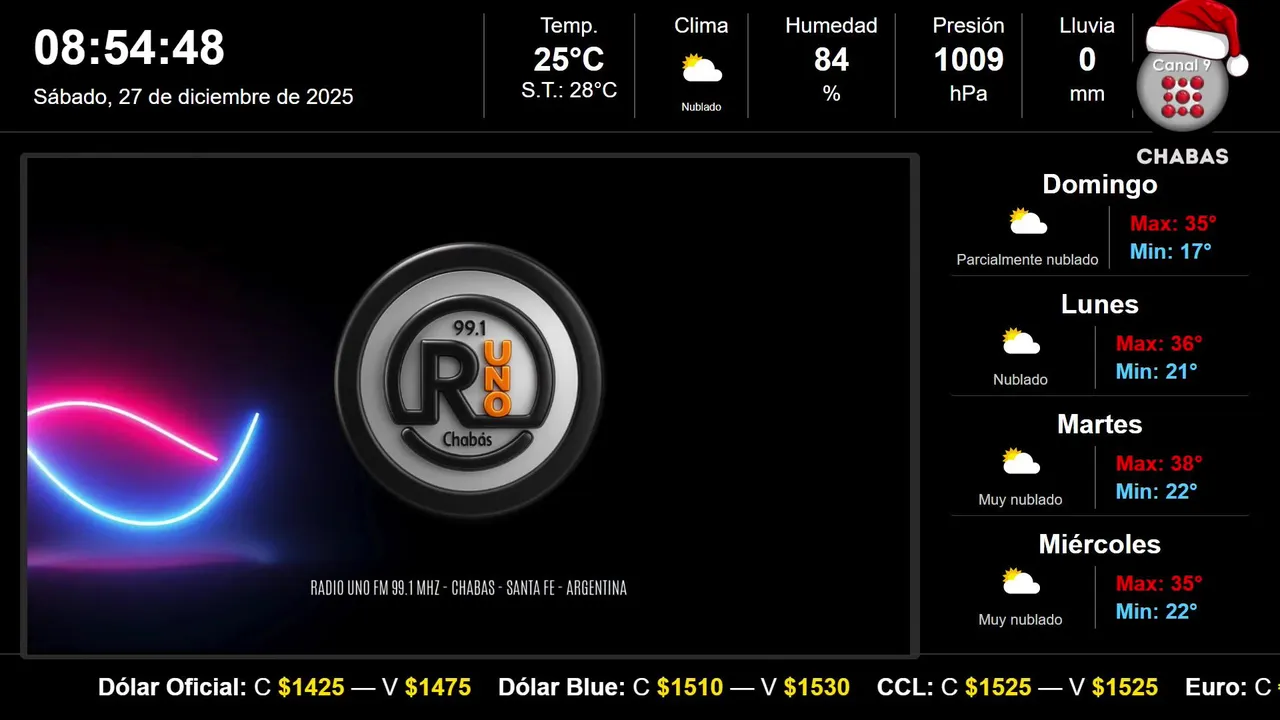Click the 'Nublado' label under Clima
Viewport: 1280px width, 720px height.
click(x=701, y=107)
